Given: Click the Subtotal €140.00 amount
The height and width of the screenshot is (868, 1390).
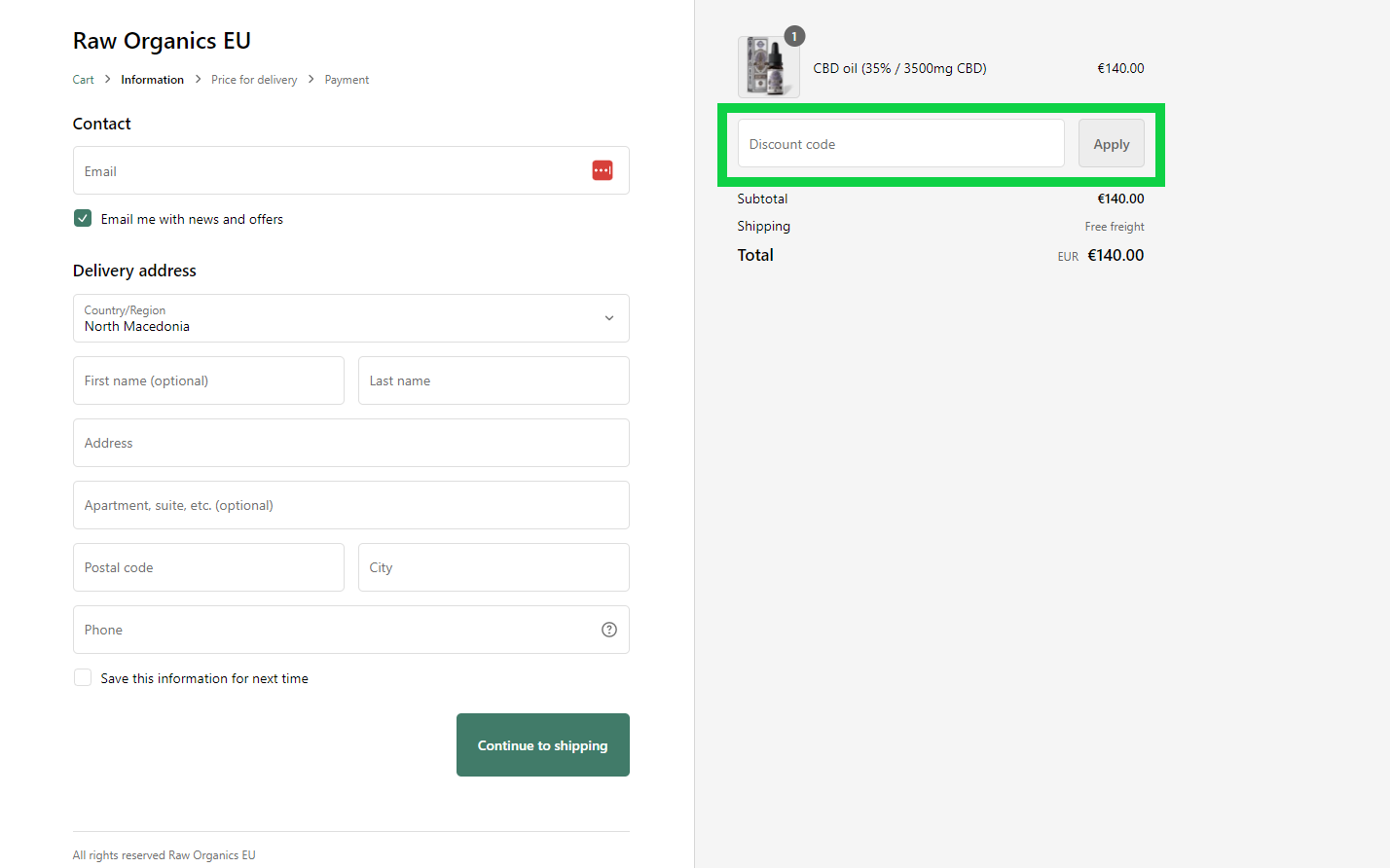Looking at the screenshot, I should (1120, 199).
